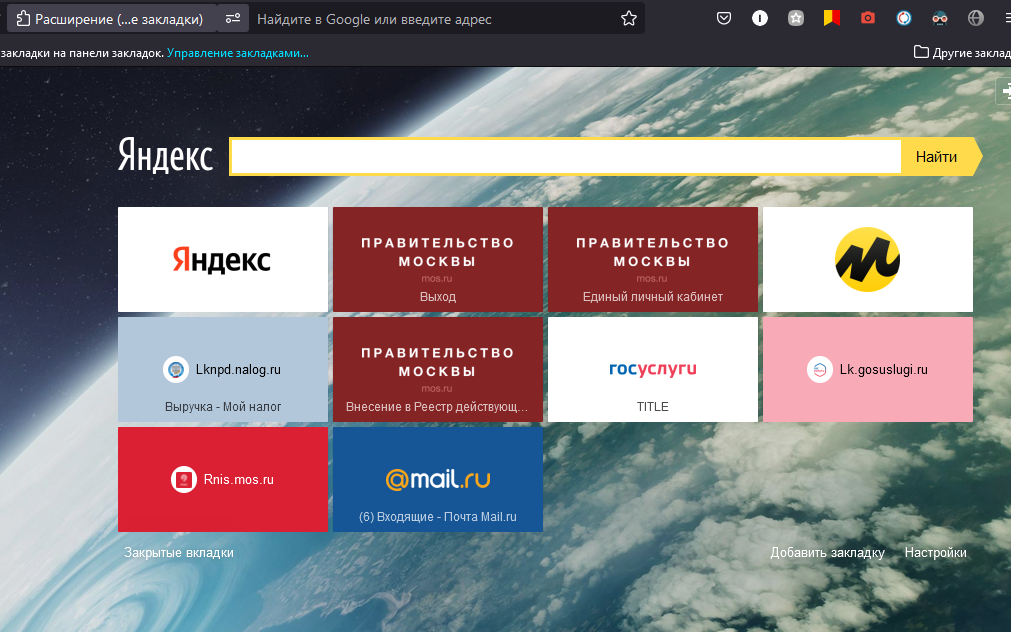This screenshot has width=1011, height=632.
Task: Open the Госуслуги TITLE tile
Action: coord(653,370)
